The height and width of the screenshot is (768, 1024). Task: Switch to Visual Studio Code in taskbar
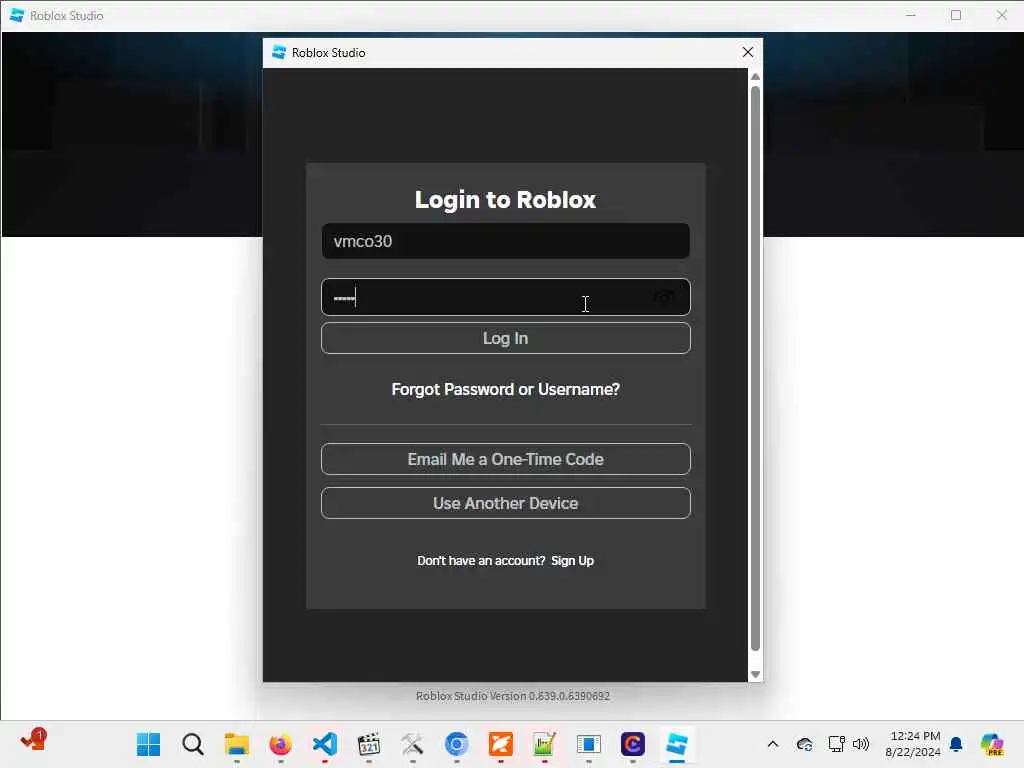pyautogui.click(x=325, y=744)
